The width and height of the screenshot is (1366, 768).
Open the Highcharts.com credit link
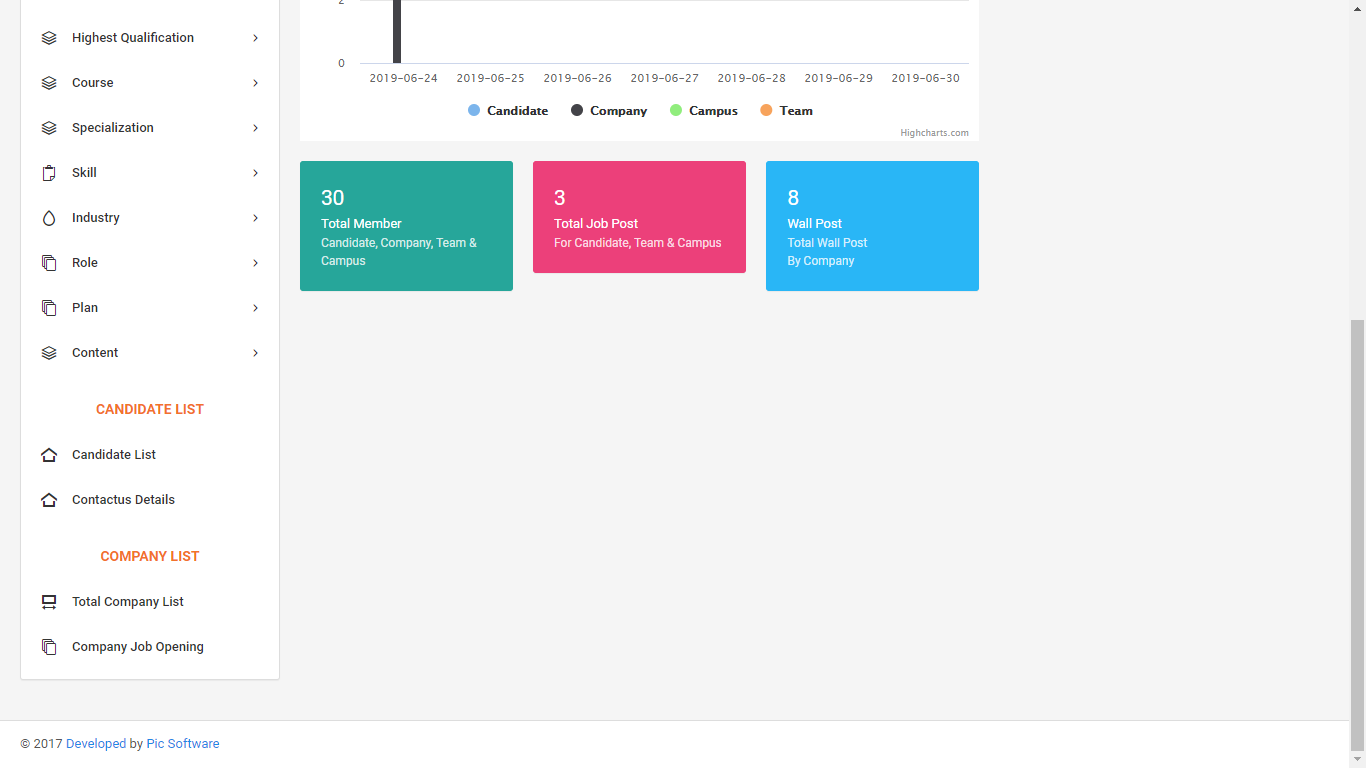coord(934,133)
